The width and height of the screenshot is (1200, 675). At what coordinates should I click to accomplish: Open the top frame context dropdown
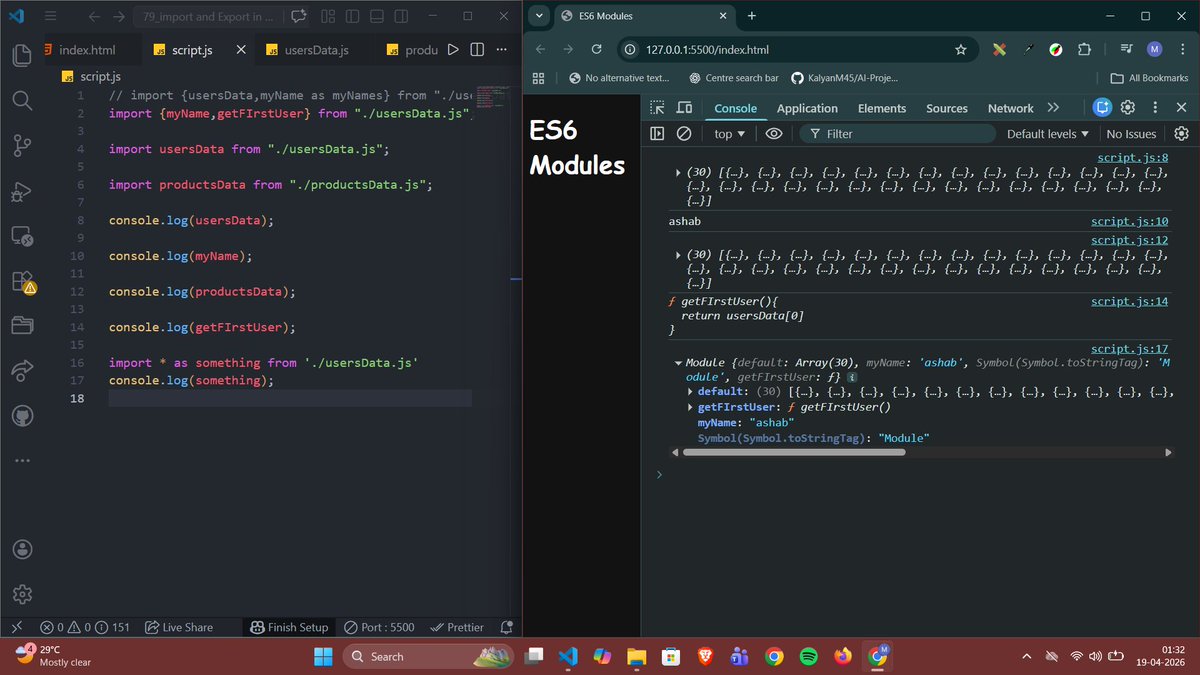728,133
